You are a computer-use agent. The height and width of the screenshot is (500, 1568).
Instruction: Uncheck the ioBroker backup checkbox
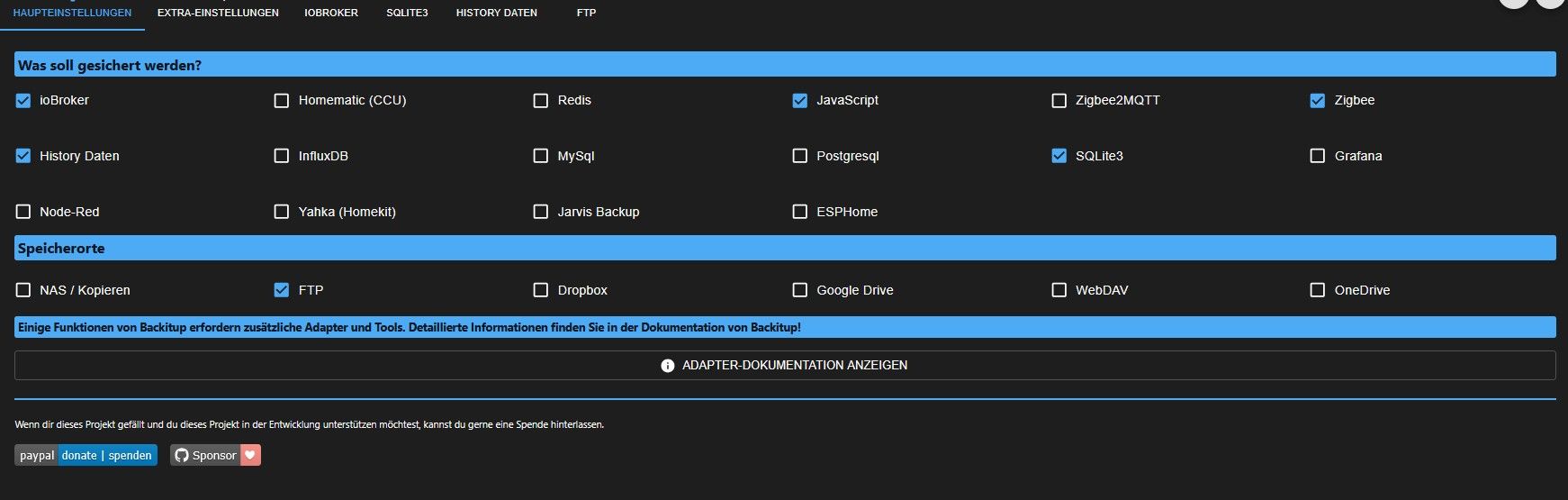pyautogui.click(x=23, y=101)
